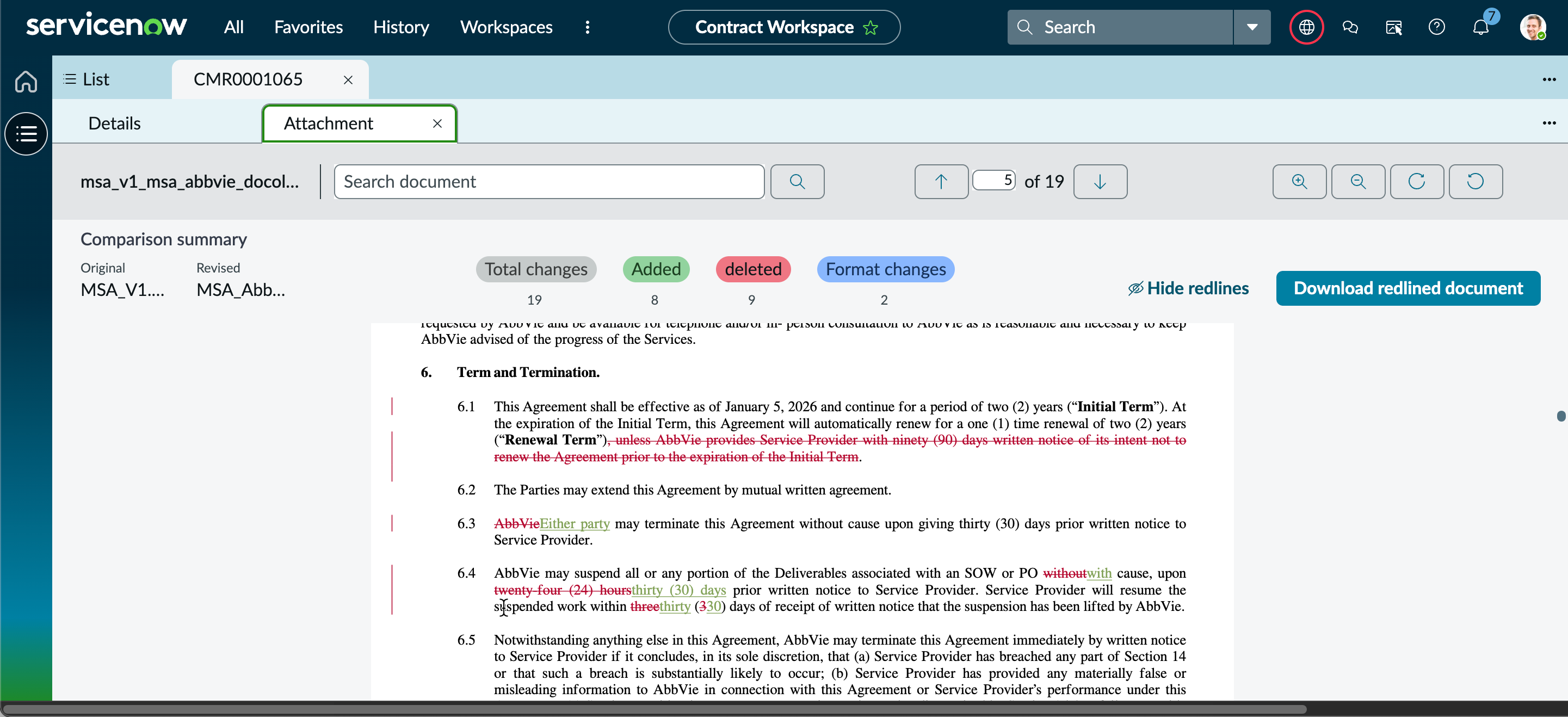Go to next page with down arrow
This screenshot has width=1568, height=717.
click(1100, 181)
